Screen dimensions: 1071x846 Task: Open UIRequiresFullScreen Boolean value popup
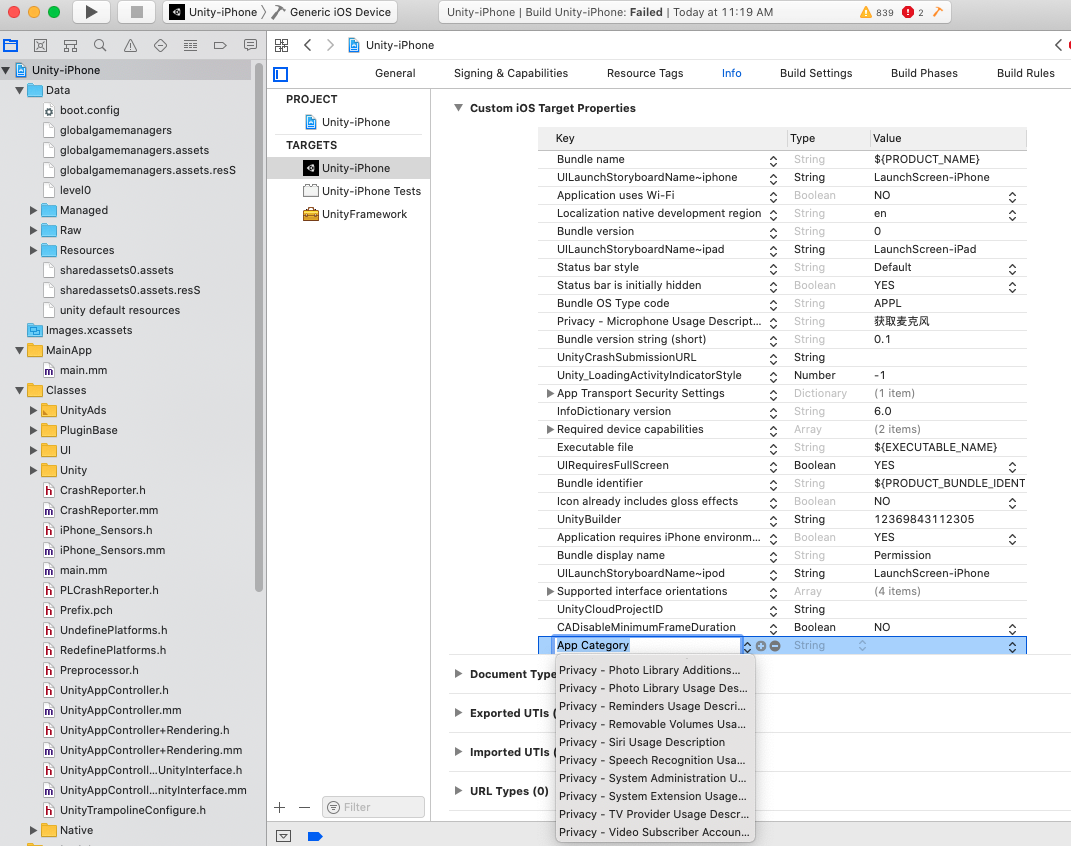pos(1012,466)
